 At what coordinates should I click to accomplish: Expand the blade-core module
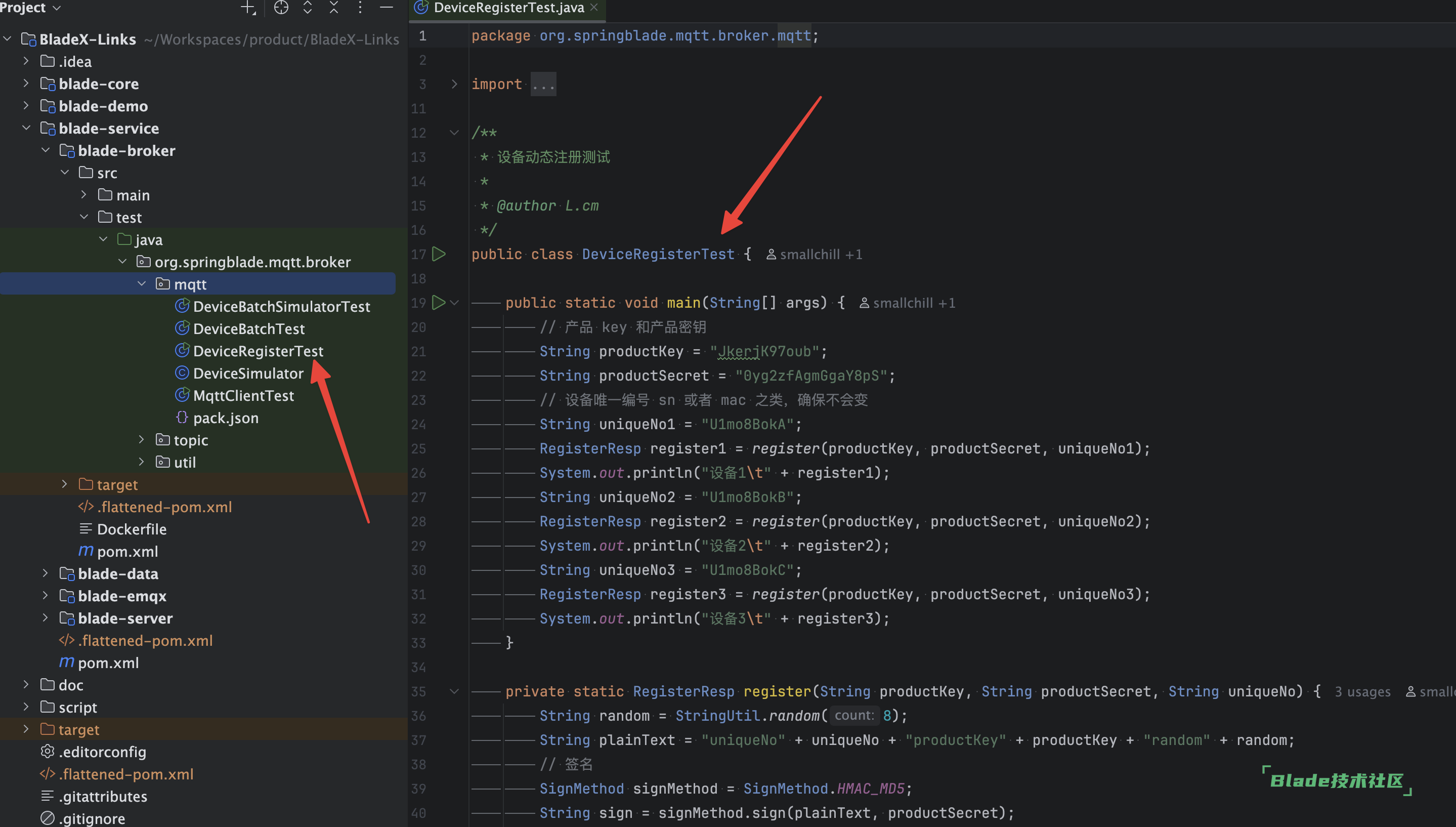point(26,83)
